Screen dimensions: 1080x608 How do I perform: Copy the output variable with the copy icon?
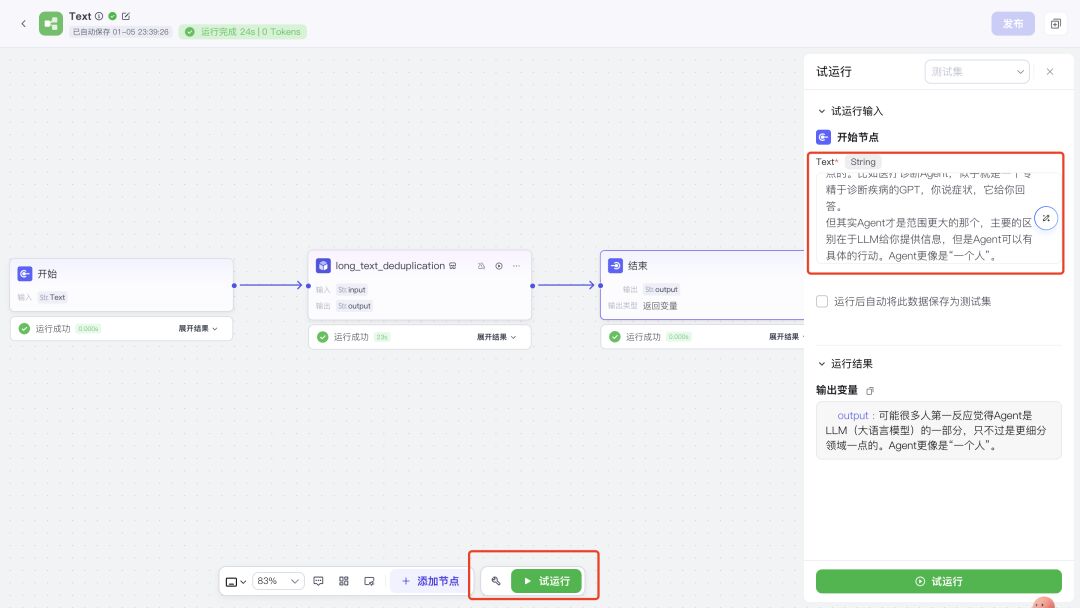(x=870, y=390)
